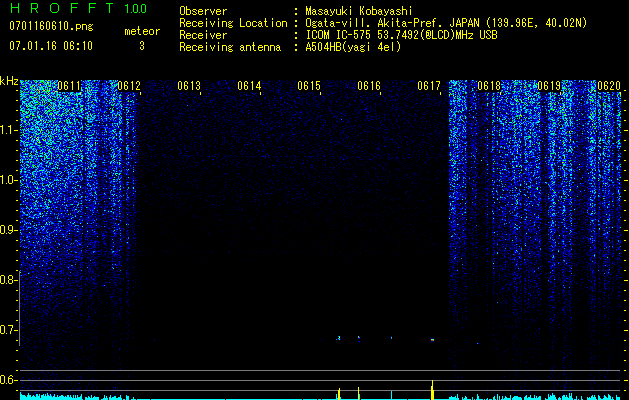Click the 0.6 kHz frequency label
This screenshot has height=400, width=629.
8,380
